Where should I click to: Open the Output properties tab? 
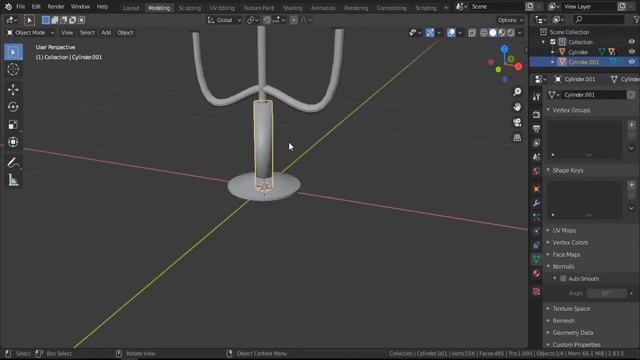[536, 129]
